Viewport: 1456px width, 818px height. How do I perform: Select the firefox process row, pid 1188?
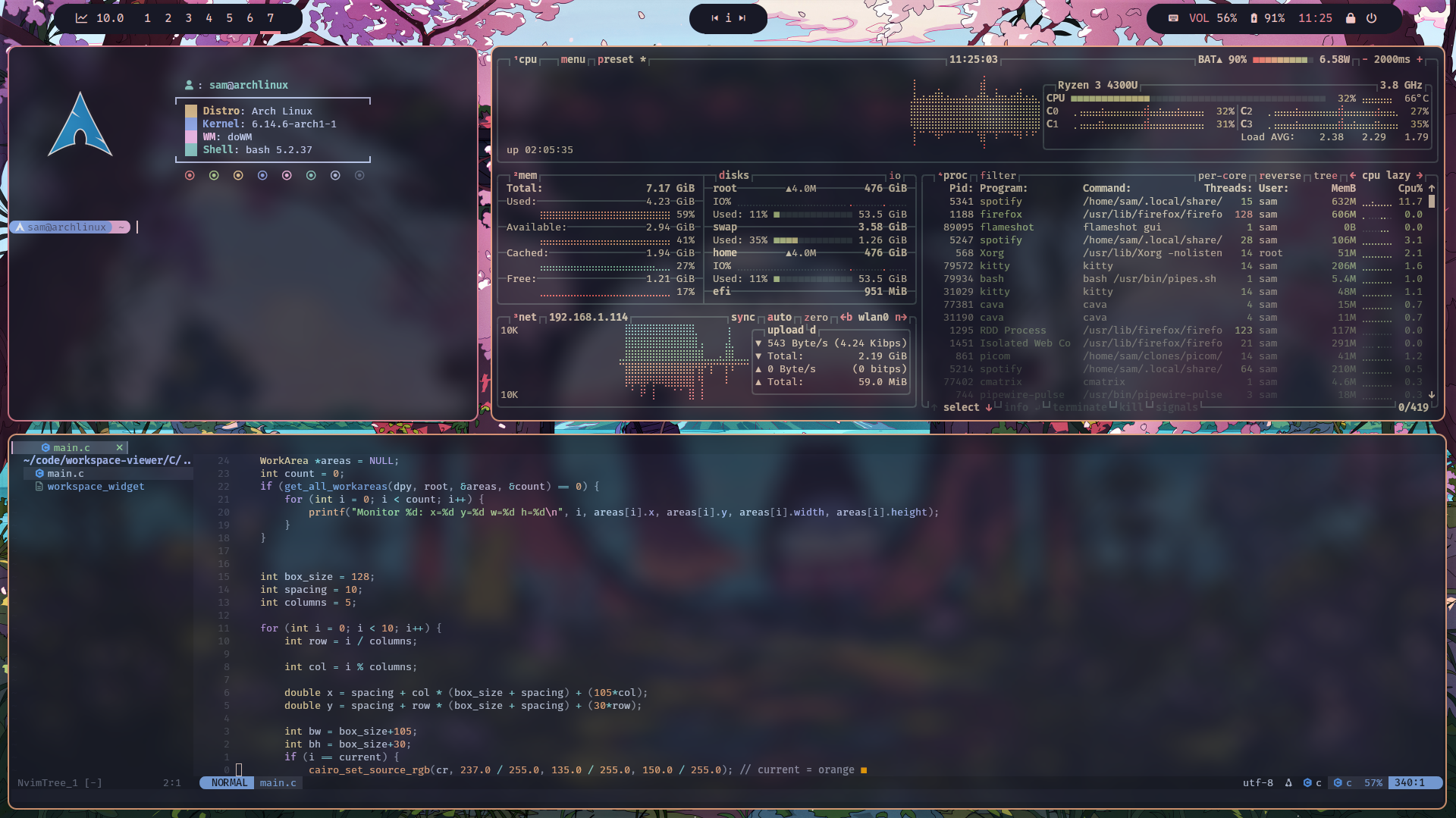click(1181, 214)
